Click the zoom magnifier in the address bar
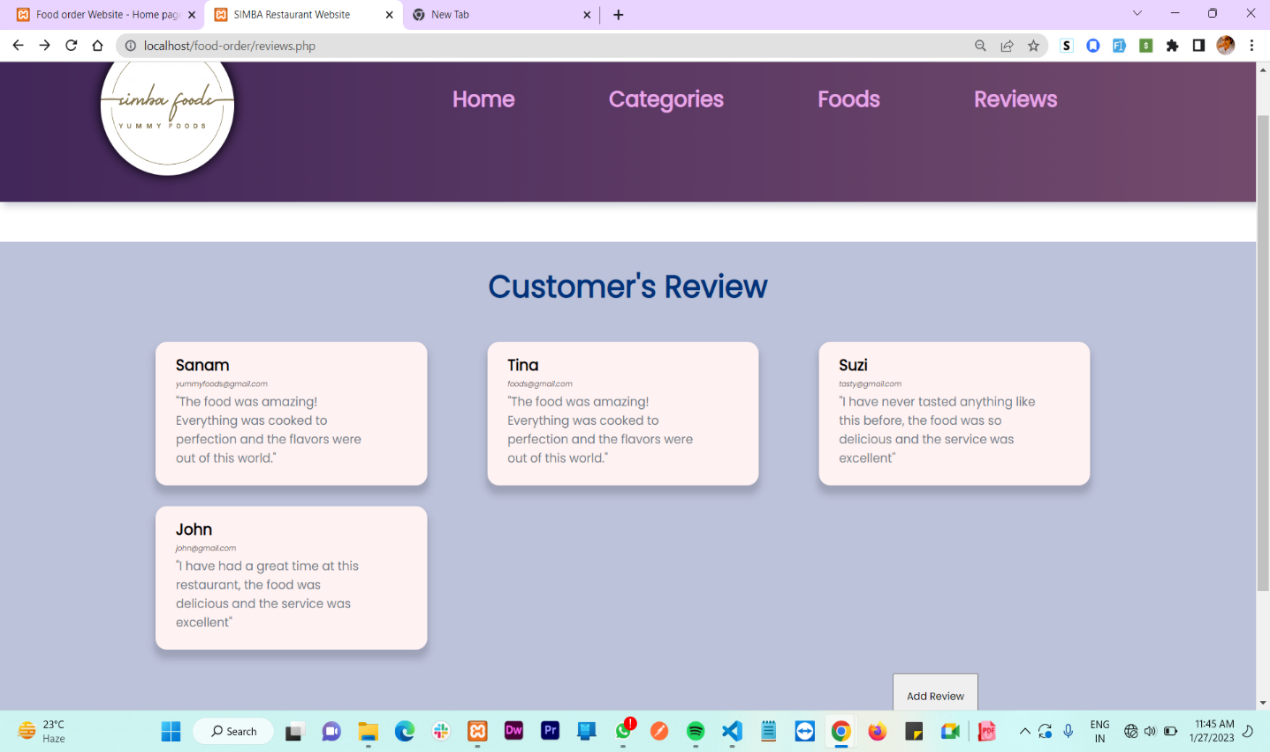This screenshot has height=752, width=1270. pyautogui.click(x=980, y=45)
